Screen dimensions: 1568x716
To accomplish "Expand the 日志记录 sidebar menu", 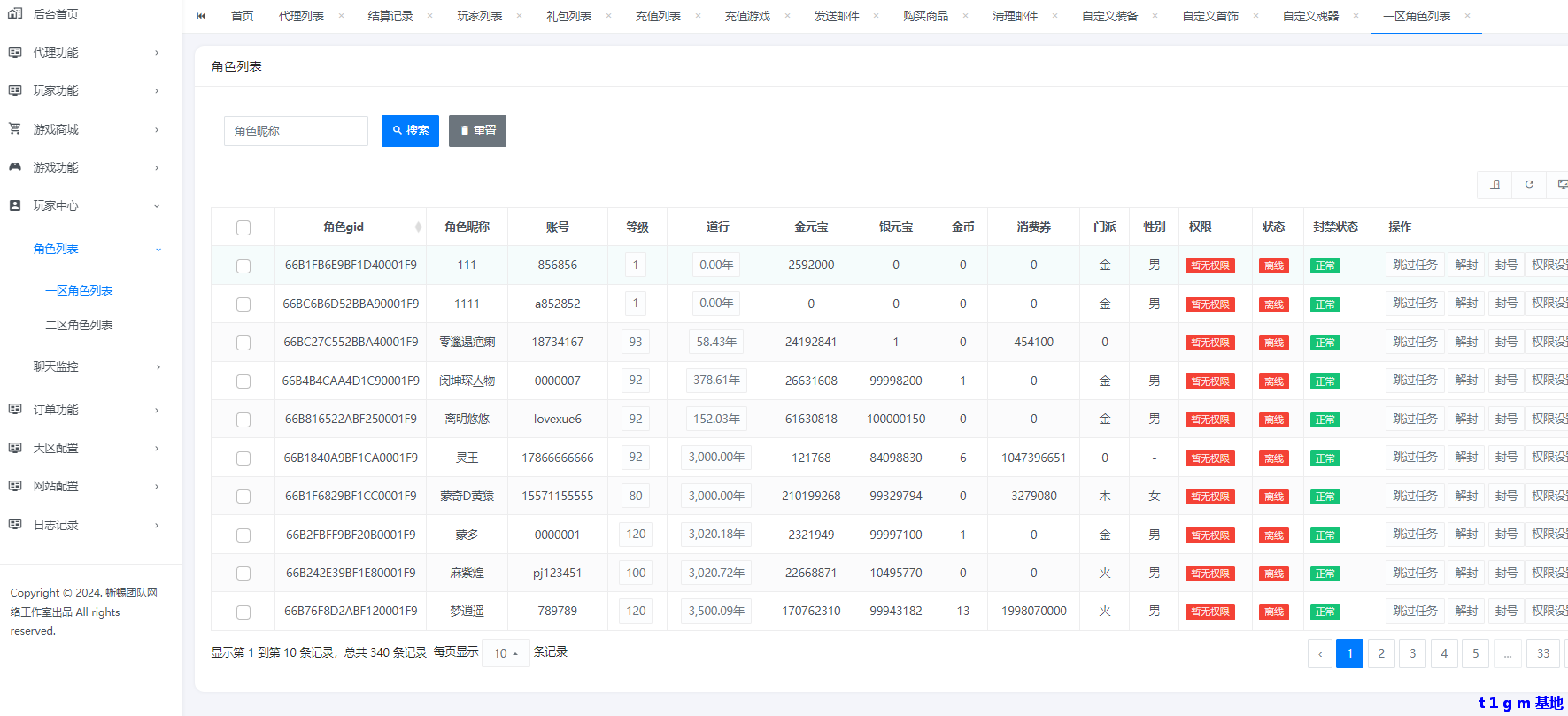I will [157, 525].
